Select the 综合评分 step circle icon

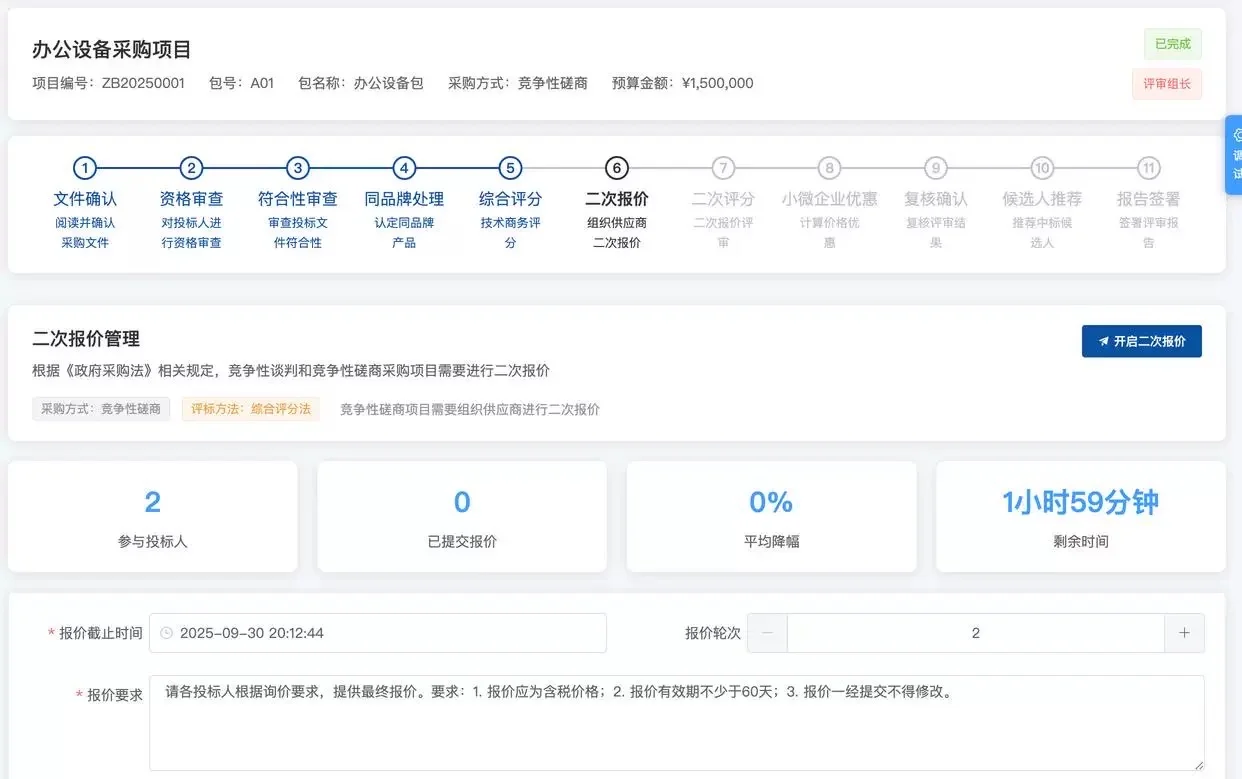point(510,168)
